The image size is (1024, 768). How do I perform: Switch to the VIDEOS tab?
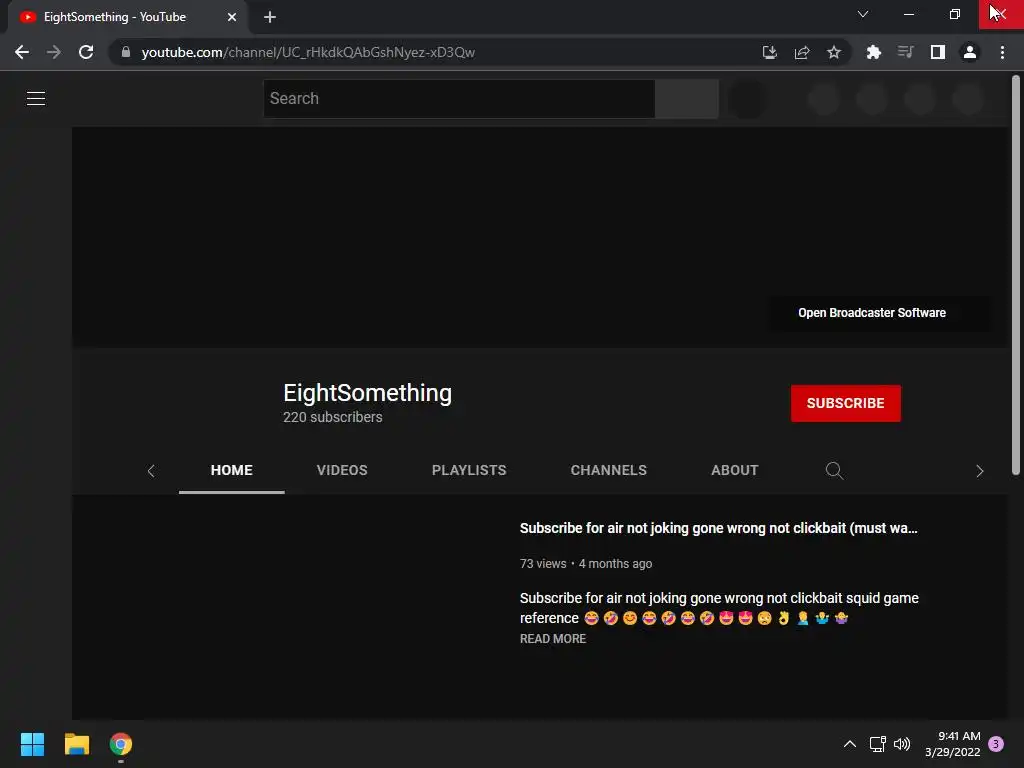342,470
